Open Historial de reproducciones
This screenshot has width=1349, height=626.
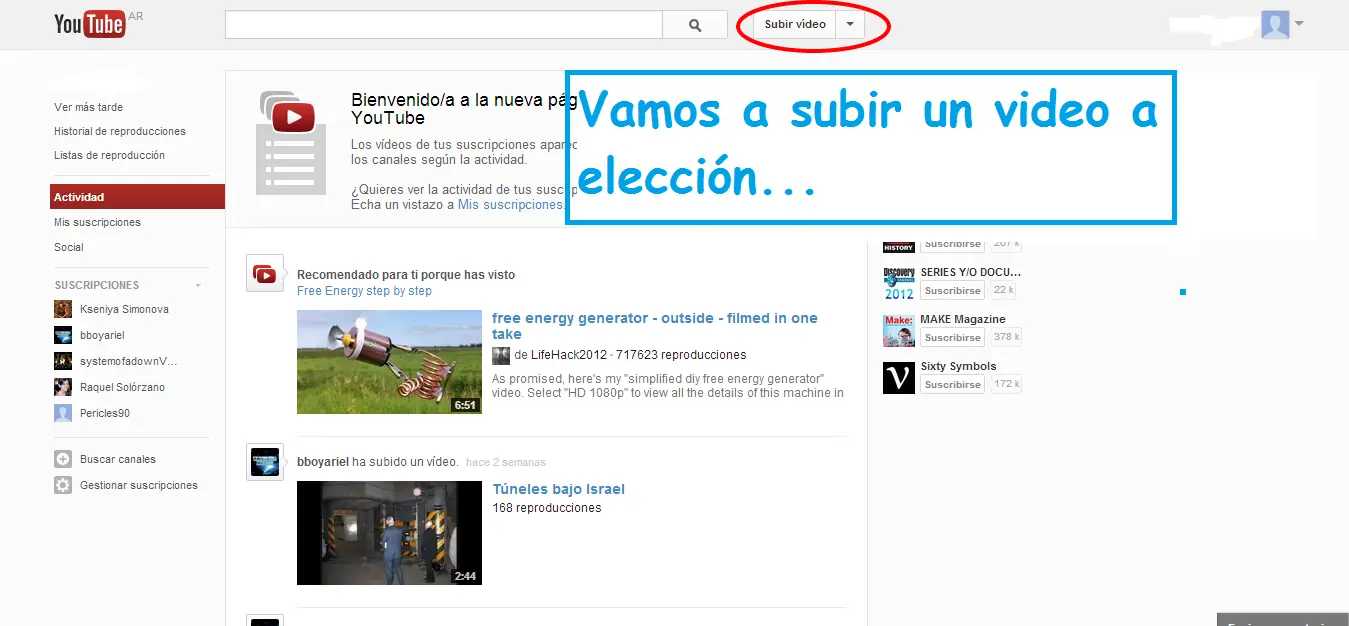pyautogui.click(x=120, y=131)
